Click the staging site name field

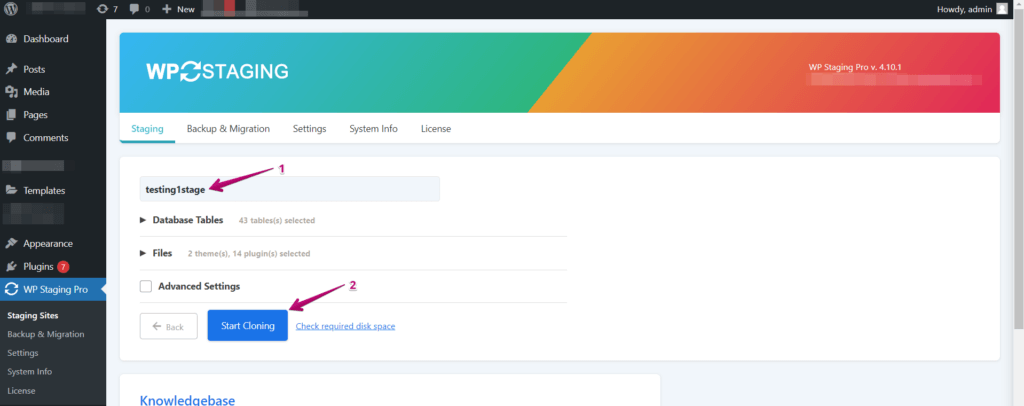(x=289, y=189)
